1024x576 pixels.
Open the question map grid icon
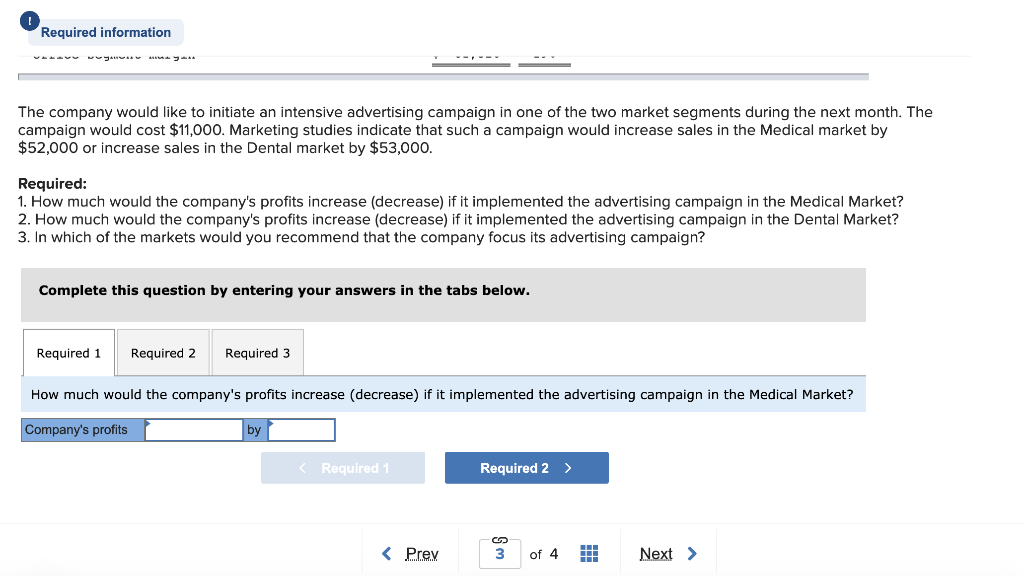pos(588,553)
